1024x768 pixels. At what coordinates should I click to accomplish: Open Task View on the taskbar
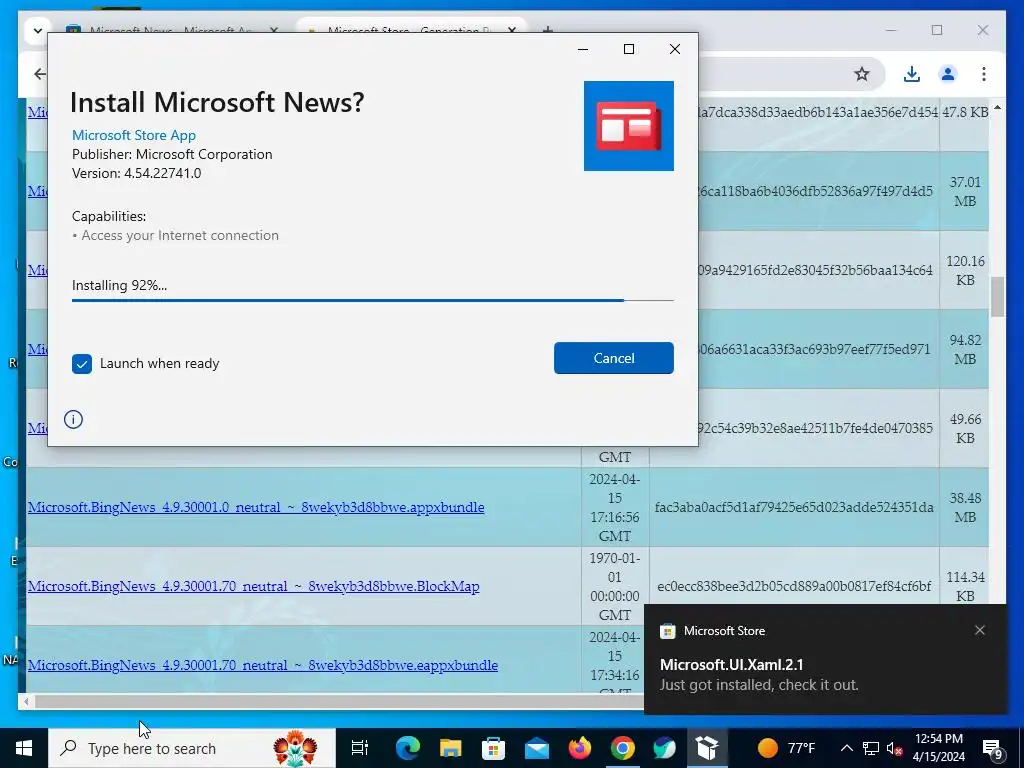coord(360,748)
